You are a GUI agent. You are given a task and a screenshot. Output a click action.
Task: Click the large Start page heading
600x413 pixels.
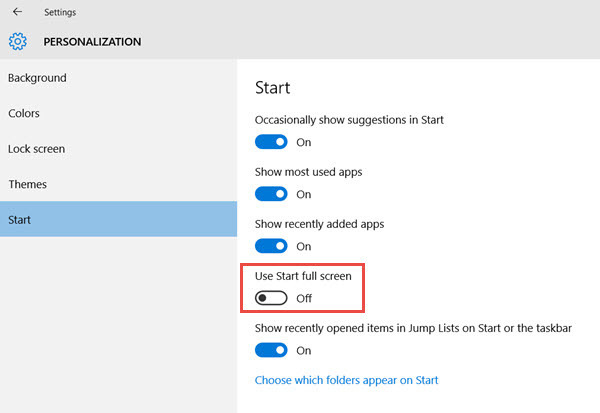[272, 88]
